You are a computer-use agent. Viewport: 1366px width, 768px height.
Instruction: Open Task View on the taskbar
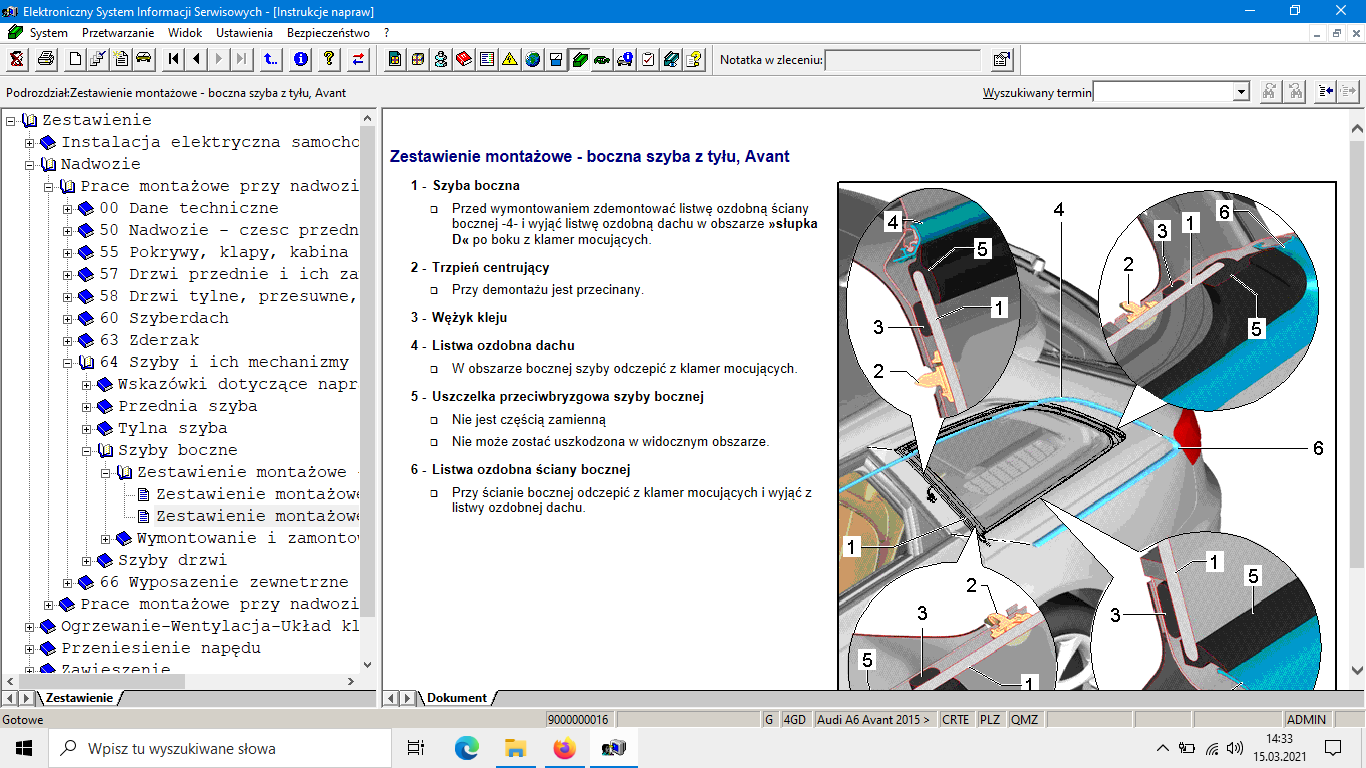(x=416, y=748)
